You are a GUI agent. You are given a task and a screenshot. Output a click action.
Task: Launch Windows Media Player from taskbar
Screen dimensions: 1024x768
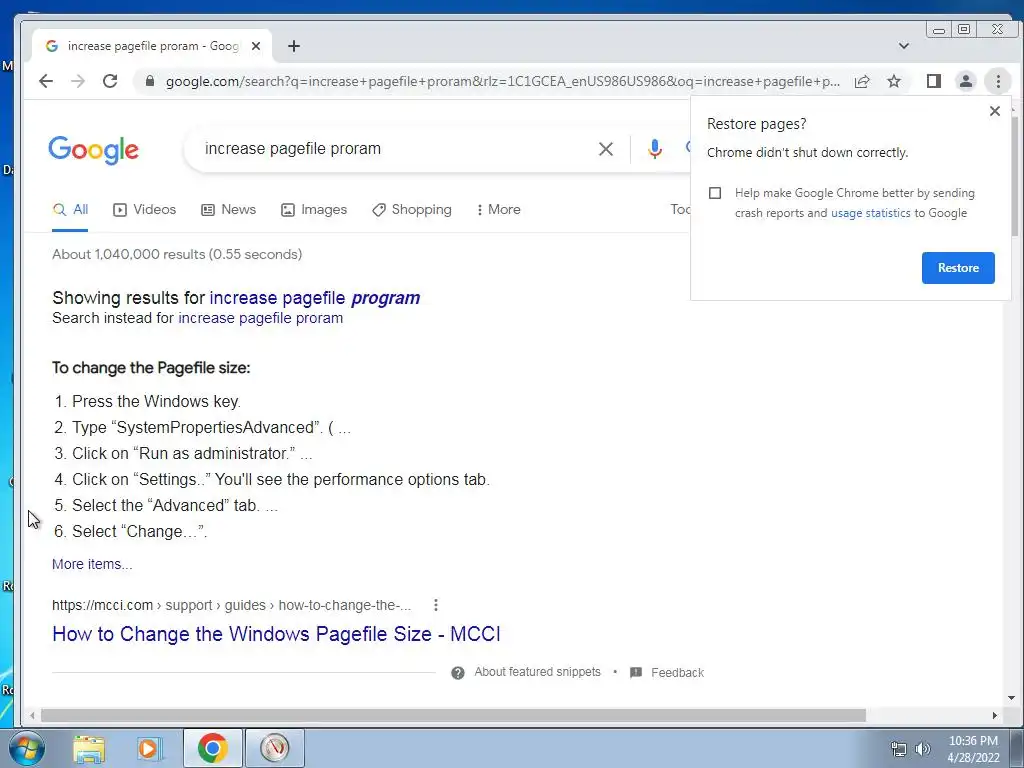click(150, 748)
